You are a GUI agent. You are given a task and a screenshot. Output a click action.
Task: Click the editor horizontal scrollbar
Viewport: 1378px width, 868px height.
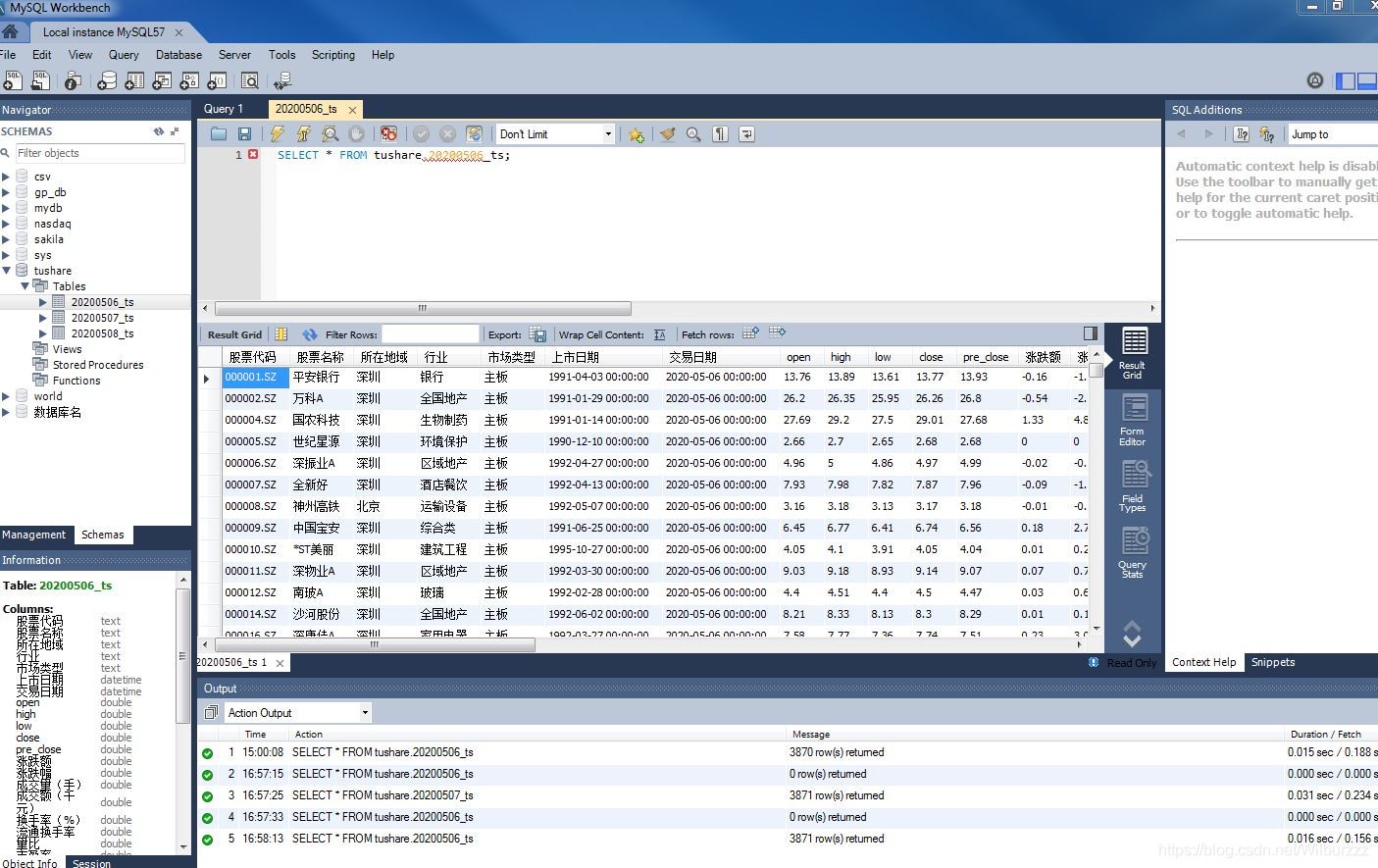[x=423, y=308]
